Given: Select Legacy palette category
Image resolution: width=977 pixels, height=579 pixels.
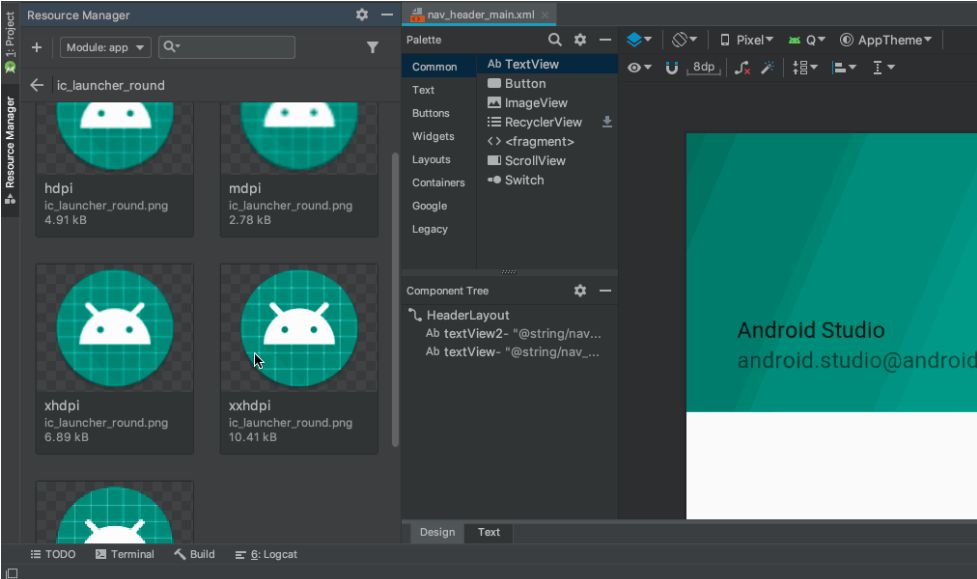Looking at the screenshot, I should tap(429, 229).
